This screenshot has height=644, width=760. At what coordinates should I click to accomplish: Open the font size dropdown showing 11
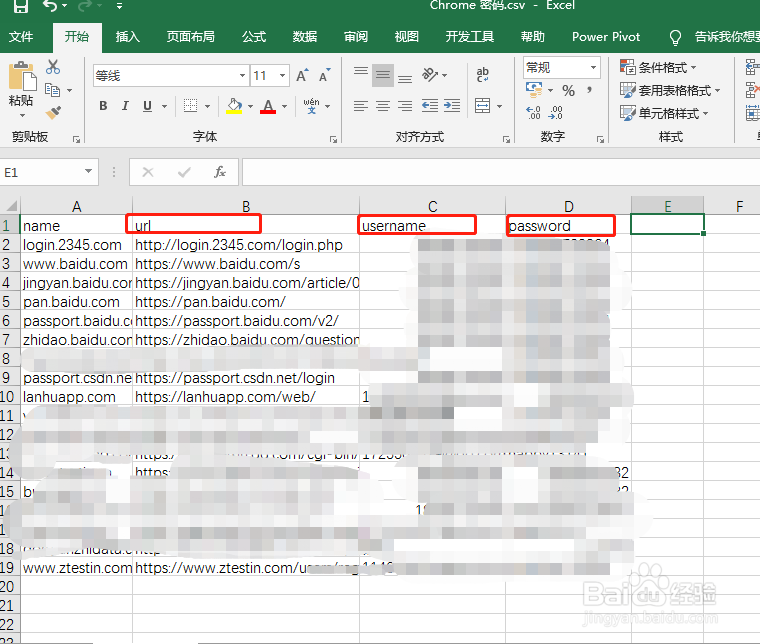[282, 76]
